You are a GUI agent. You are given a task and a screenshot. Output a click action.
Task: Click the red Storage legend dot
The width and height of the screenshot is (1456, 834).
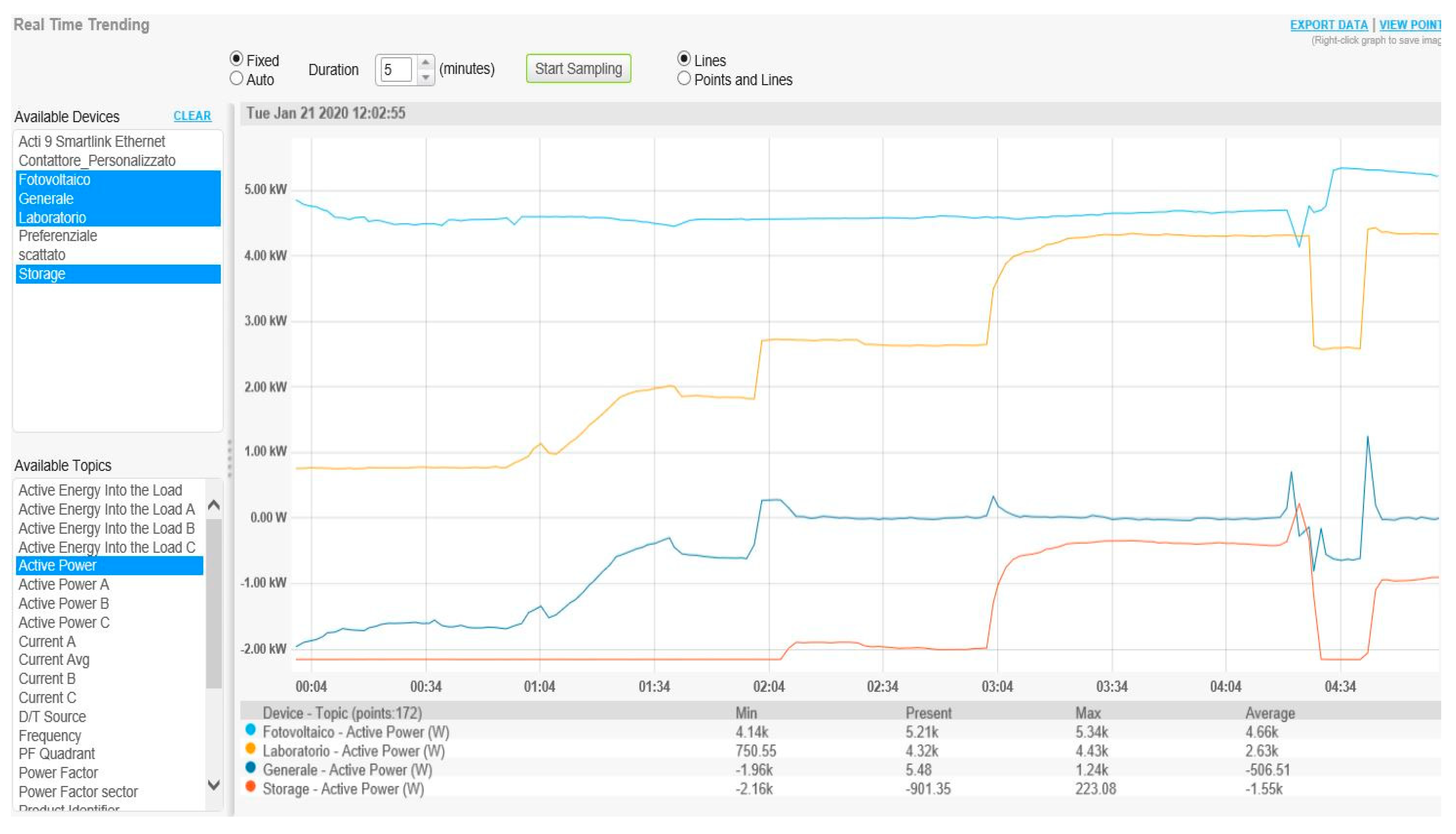point(250,787)
